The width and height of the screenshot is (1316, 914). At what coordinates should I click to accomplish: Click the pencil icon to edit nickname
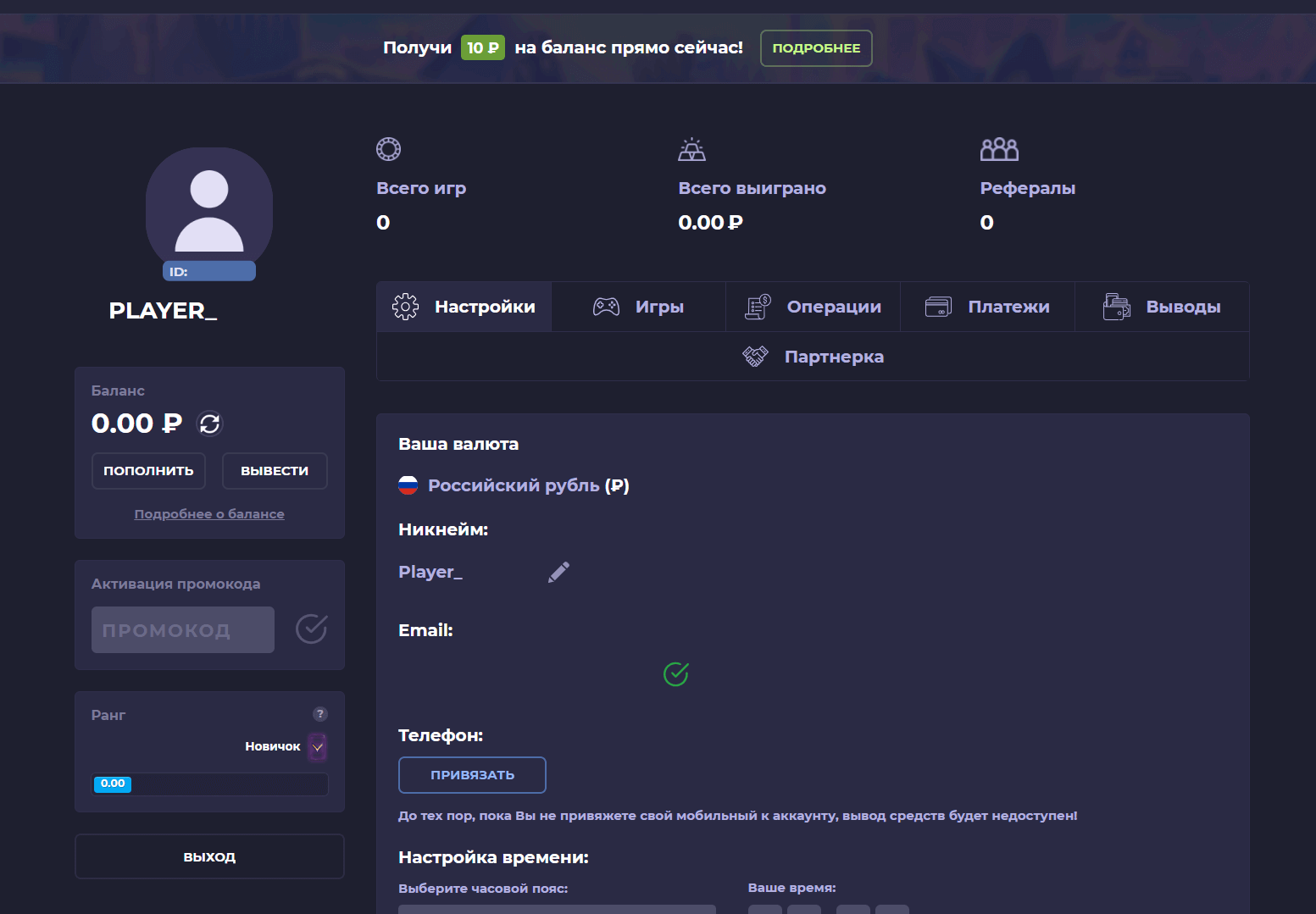click(x=558, y=573)
